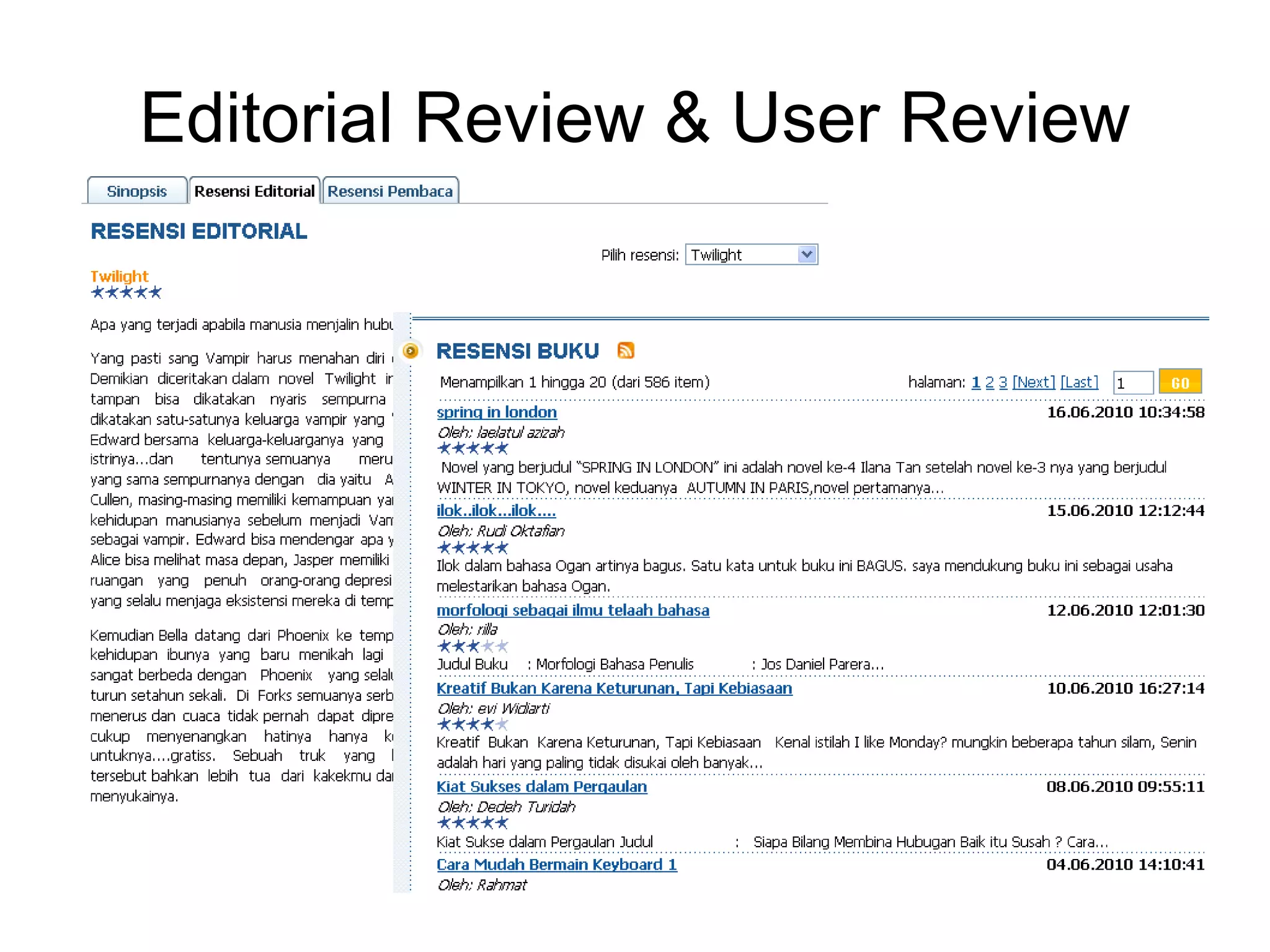Select the Resensi Editorial tab
Viewport: 1270px width, 952px height.
255,191
